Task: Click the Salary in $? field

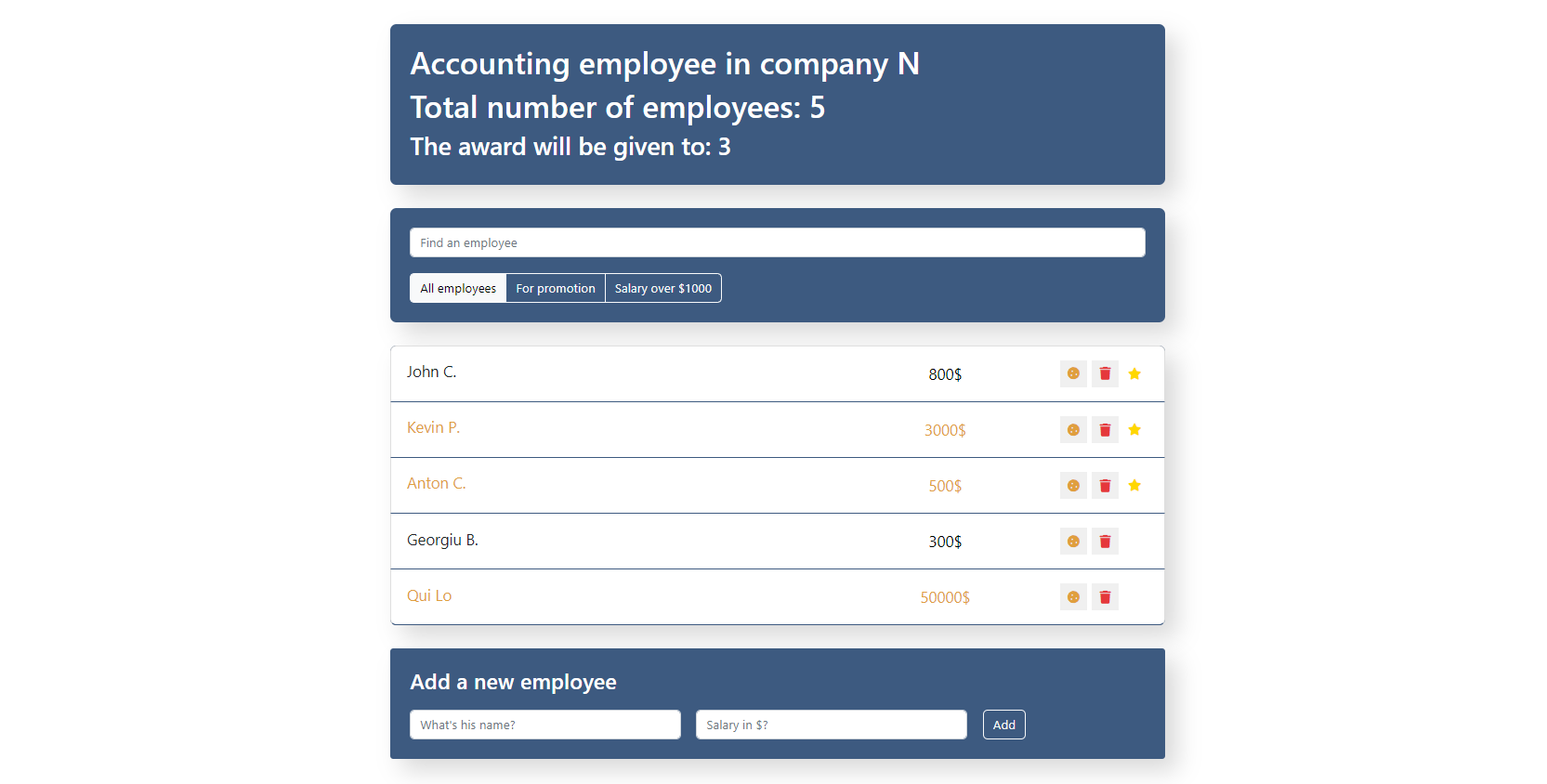Action: tap(830, 725)
